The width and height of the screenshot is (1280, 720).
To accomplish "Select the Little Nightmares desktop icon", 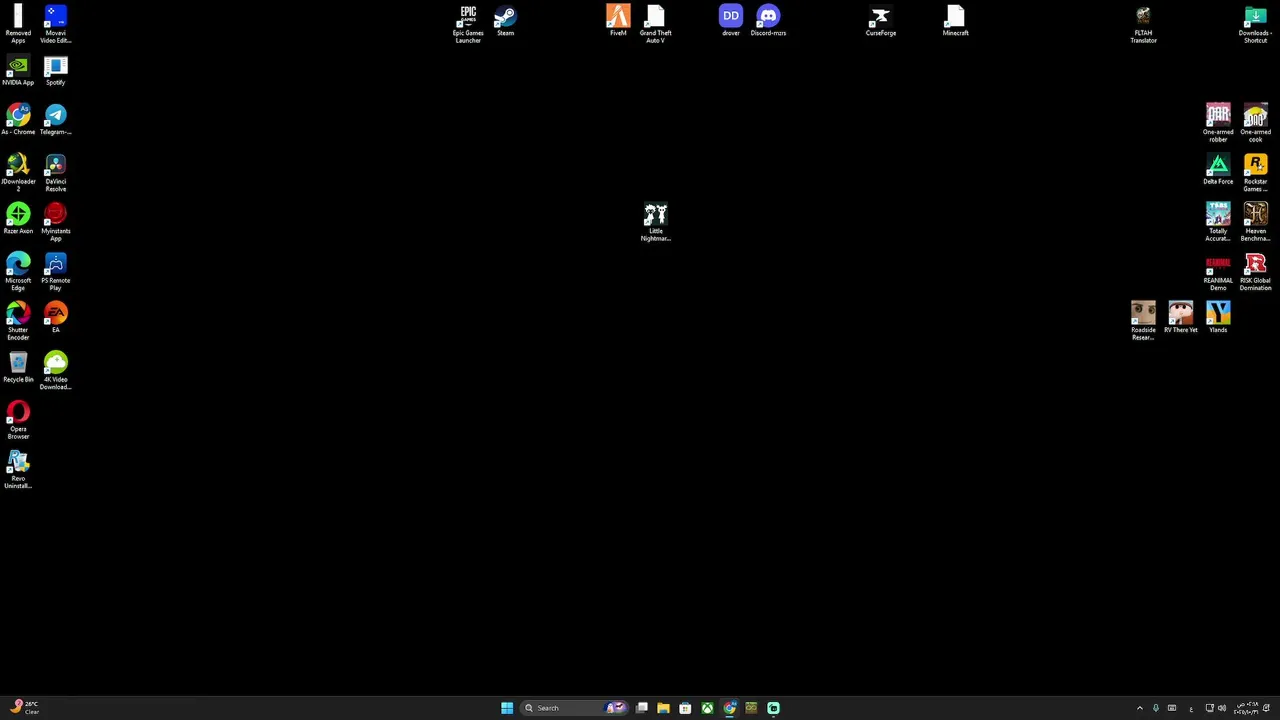I will pos(655,222).
